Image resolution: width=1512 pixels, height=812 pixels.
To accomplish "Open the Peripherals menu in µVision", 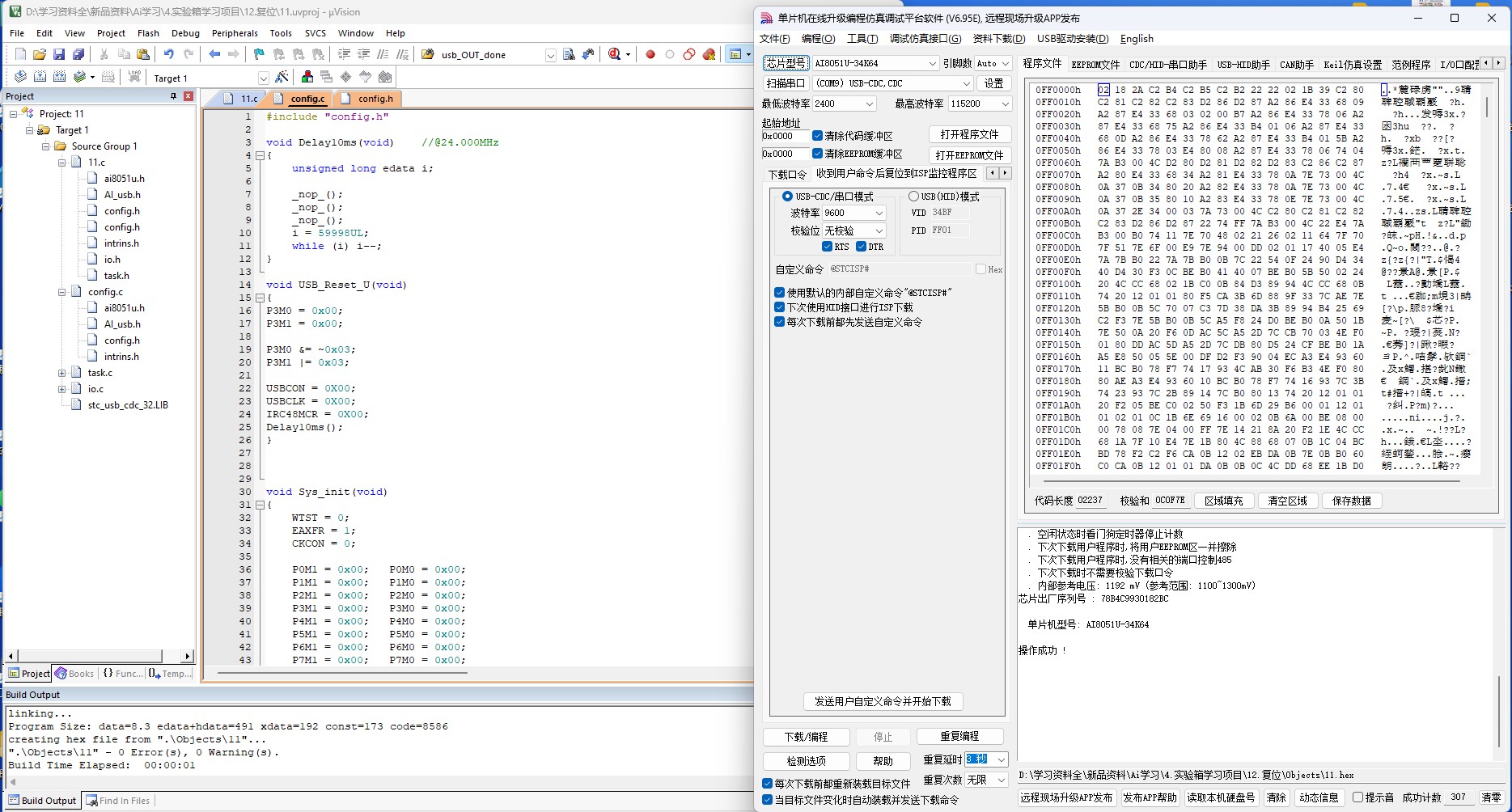I will click(x=235, y=33).
